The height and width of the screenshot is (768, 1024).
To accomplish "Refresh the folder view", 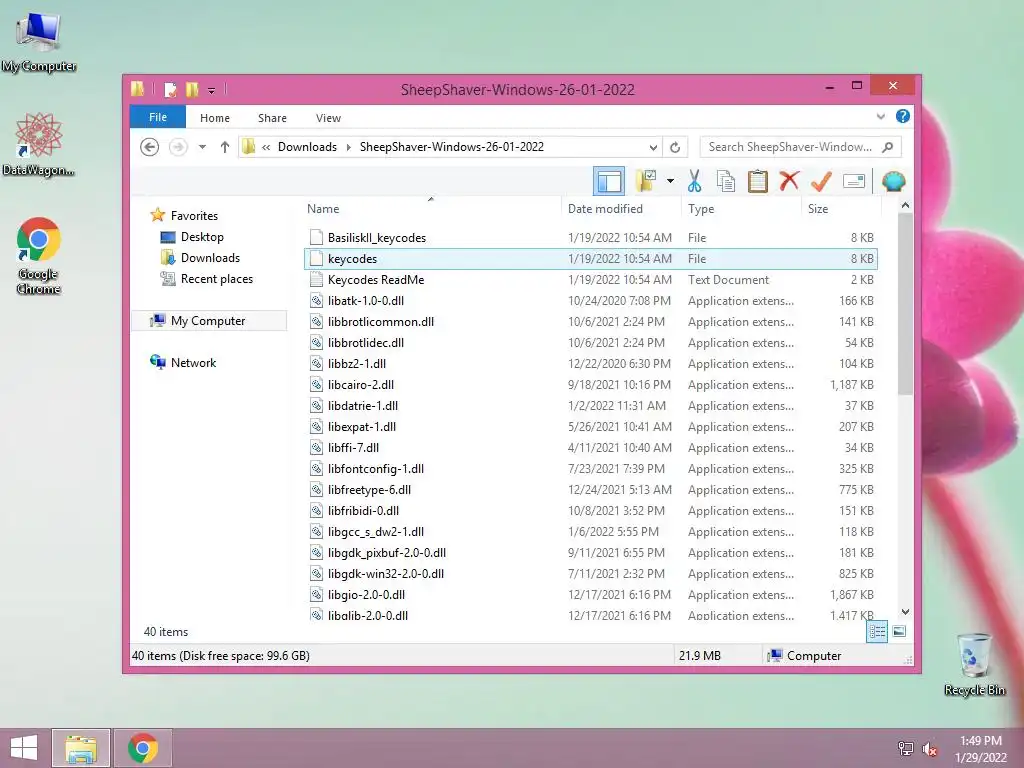I will (x=675, y=147).
